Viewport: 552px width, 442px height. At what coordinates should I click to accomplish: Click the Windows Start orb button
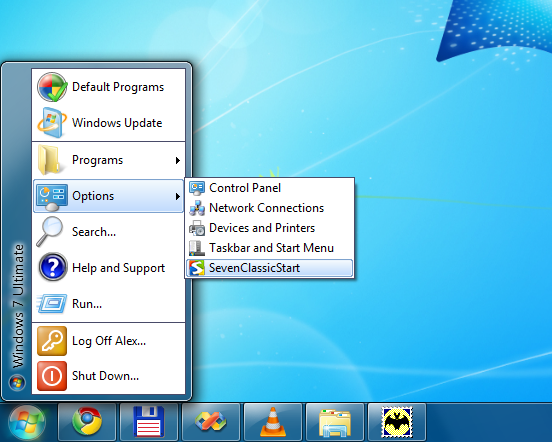pyautogui.click(x=27, y=422)
